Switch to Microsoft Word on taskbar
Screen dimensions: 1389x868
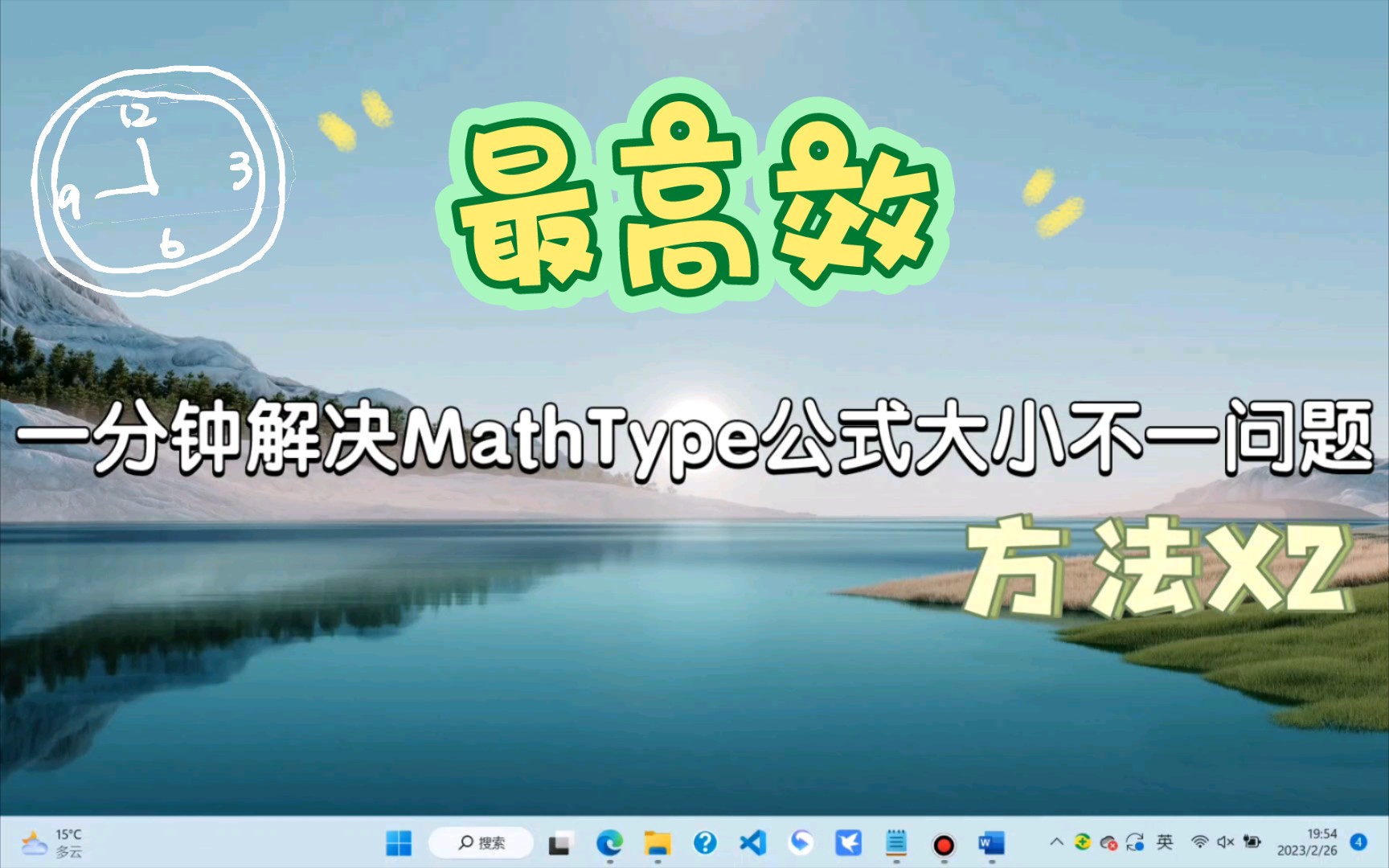click(x=991, y=843)
